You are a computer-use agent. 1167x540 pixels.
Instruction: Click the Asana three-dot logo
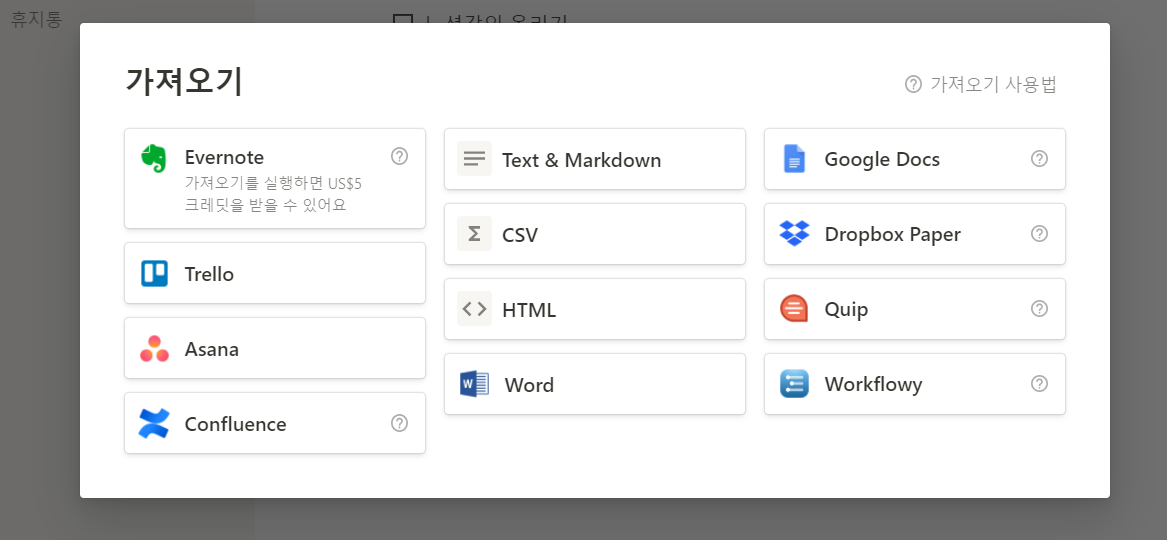coord(154,349)
